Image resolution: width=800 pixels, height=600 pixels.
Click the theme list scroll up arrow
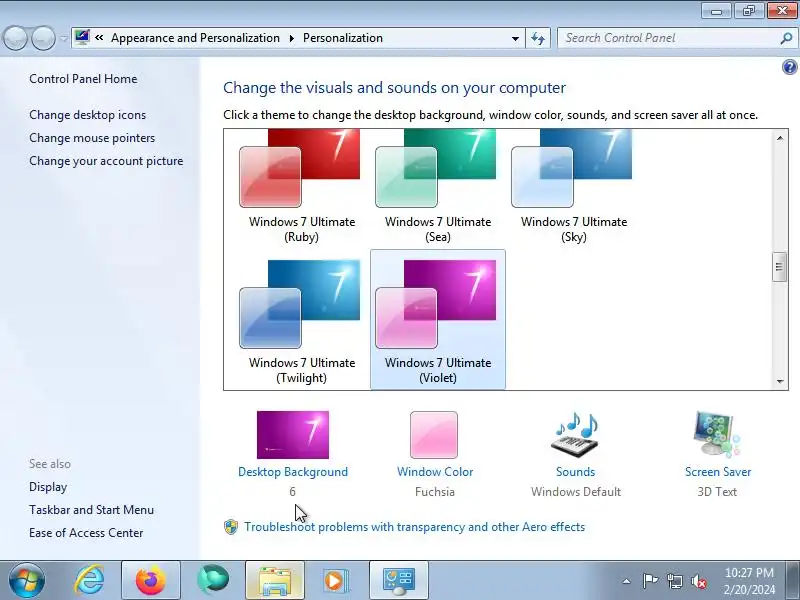(x=780, y=138)
